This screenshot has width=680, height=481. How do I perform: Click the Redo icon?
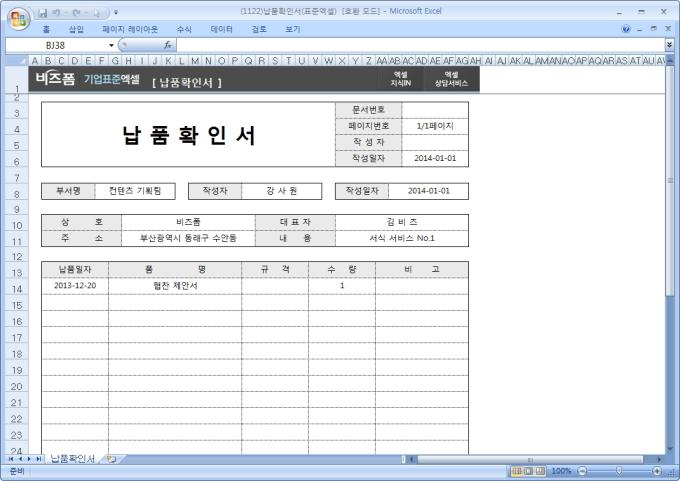click(76, 13)
